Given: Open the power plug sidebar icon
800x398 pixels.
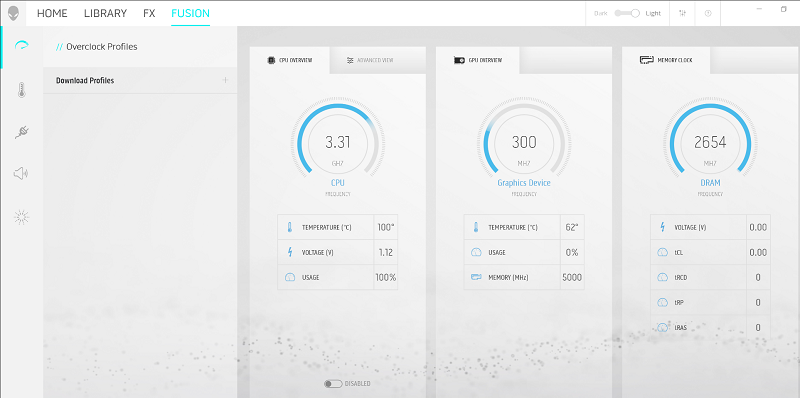Looking at the screenshot, I should 21,133.
